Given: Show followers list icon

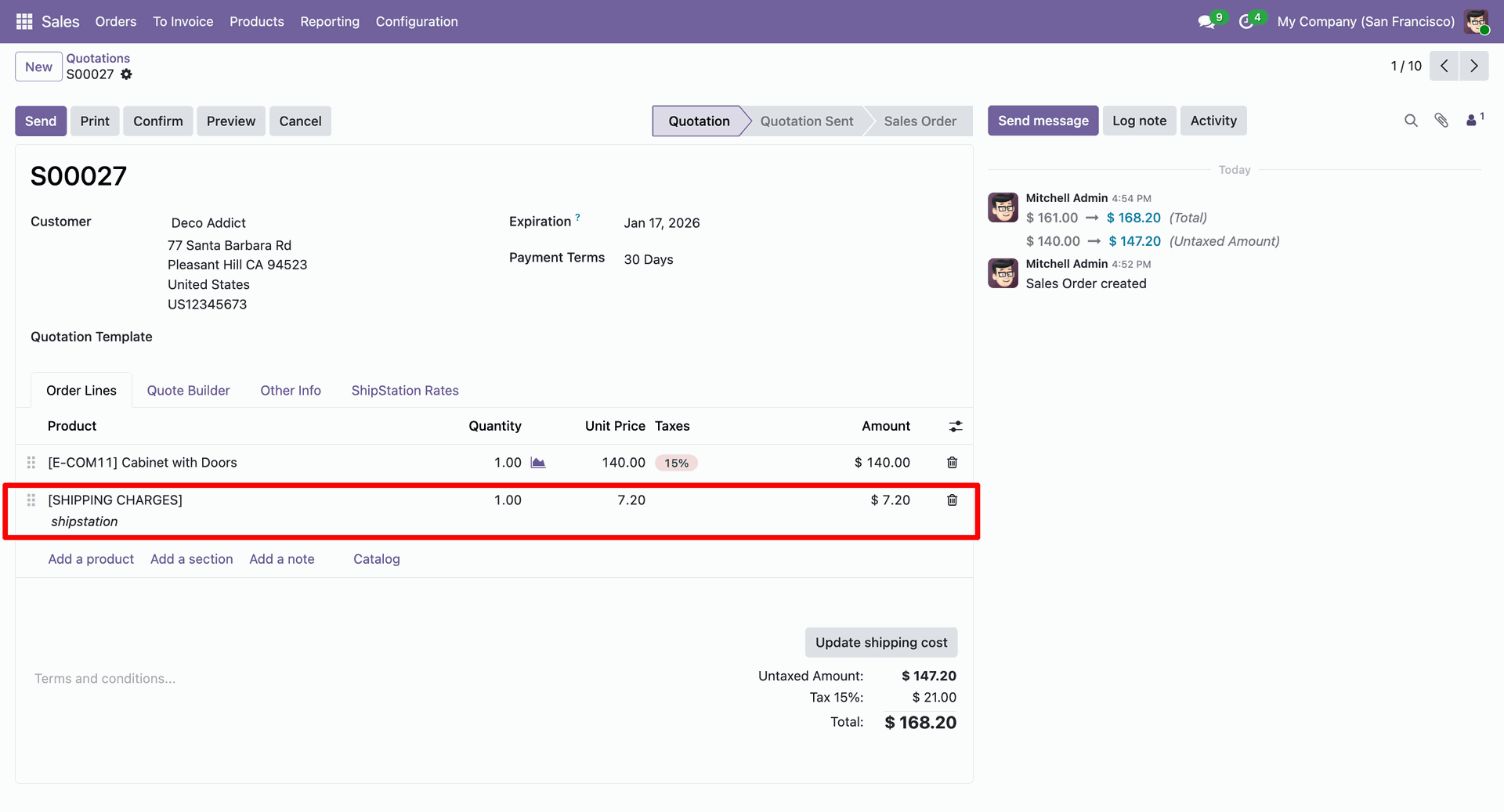Looking at the screenshot, I should [x=1473, y=121].
